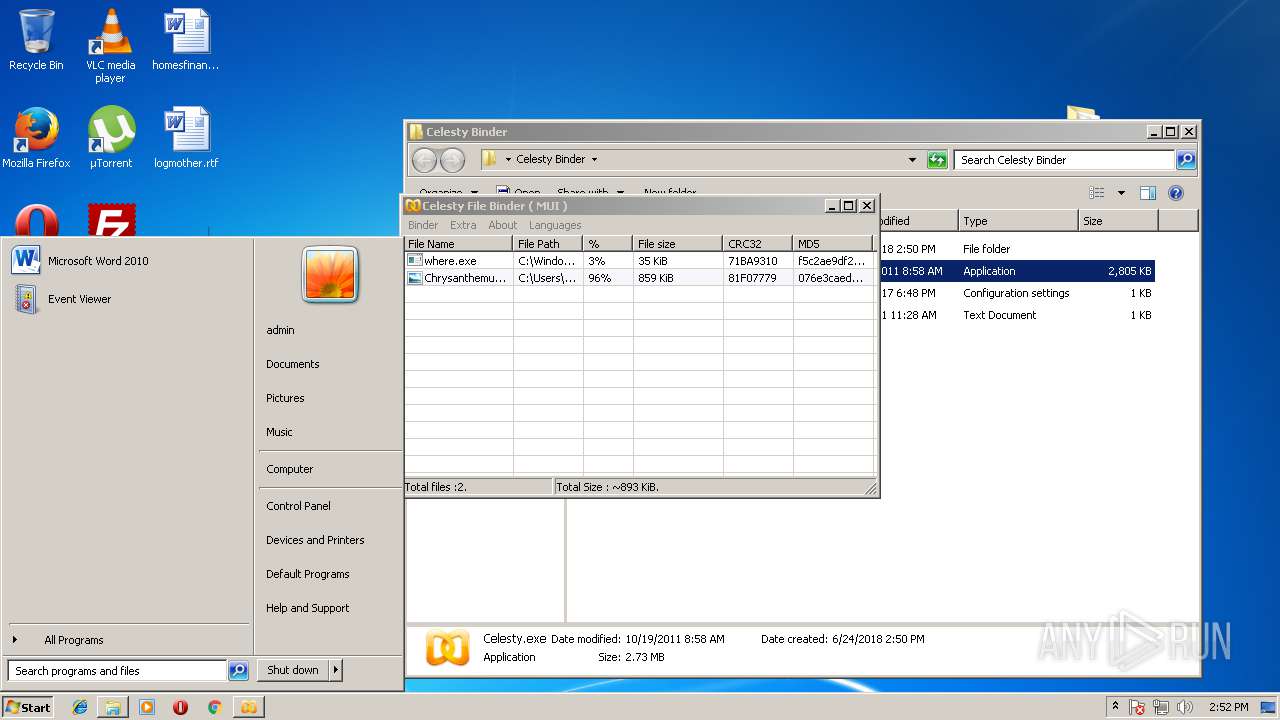Sort by File Name column header
The image size is (1280, 720).
point(459,244)
